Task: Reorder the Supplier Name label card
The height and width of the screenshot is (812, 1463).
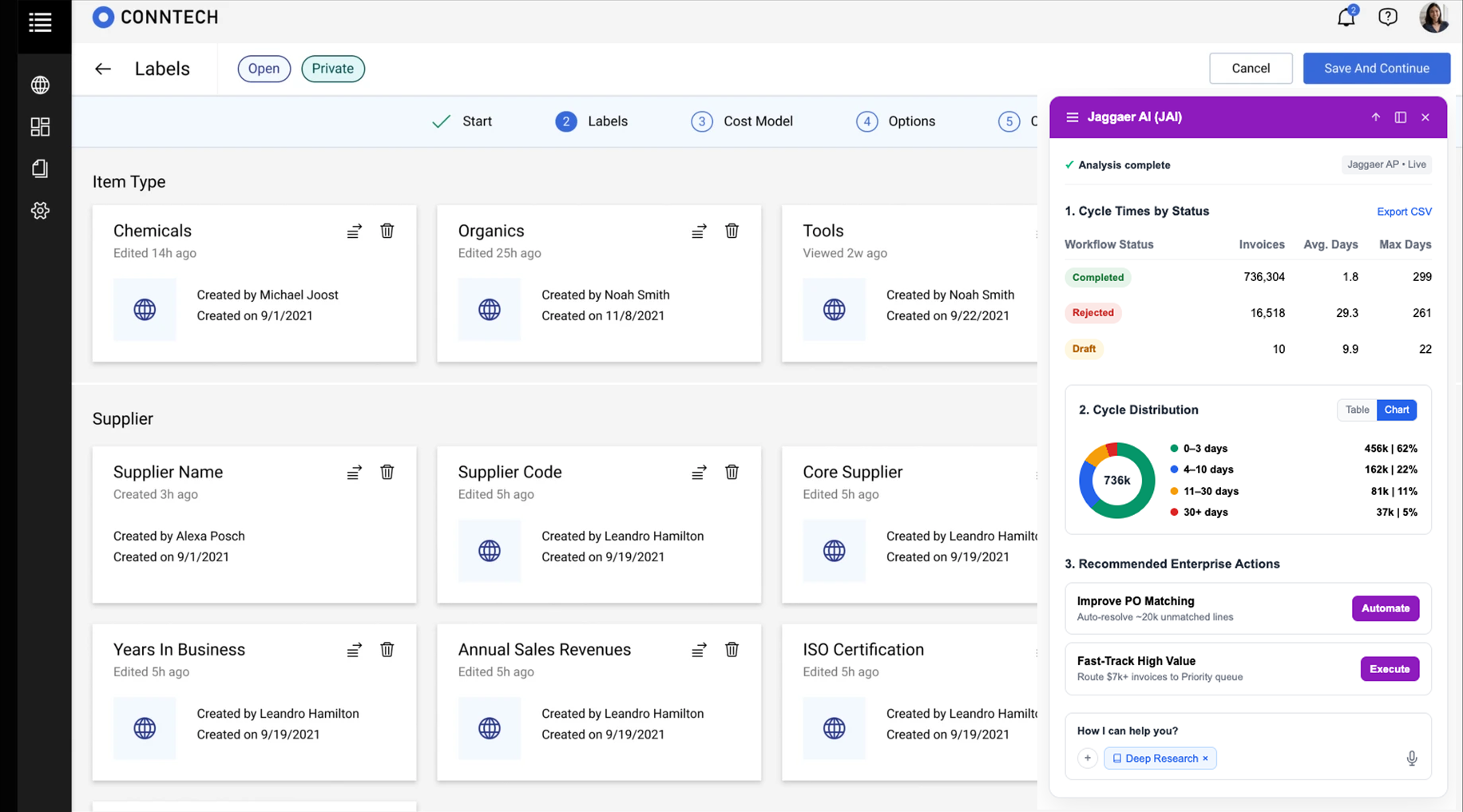Action: [x=354, y=473]
